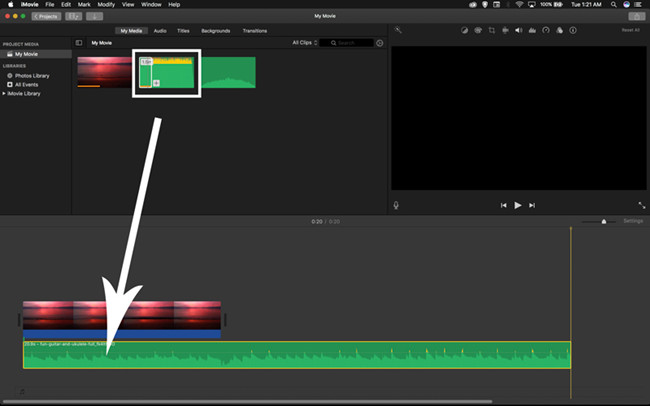Image resolution: width=650 pixels, height=406 pixels.
Task: Click the voiceover microphone icon
Action: pos(396,205)
